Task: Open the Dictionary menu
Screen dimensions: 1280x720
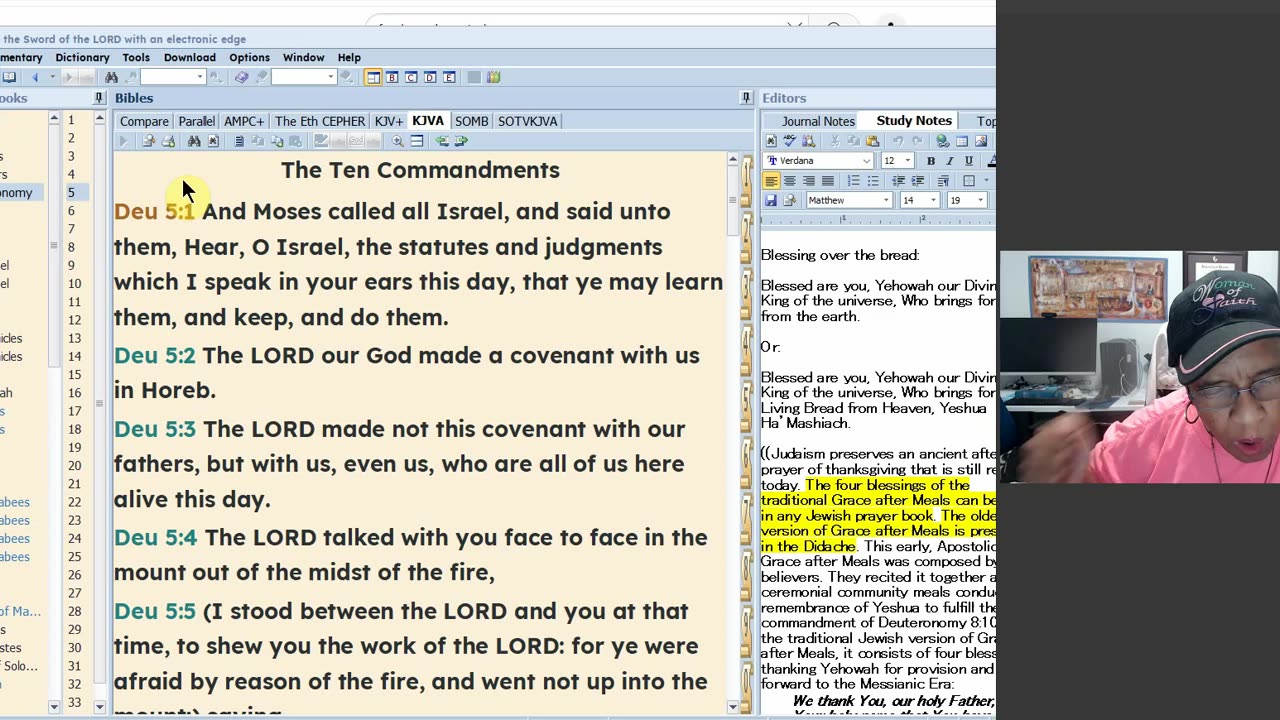Action: 82,57
